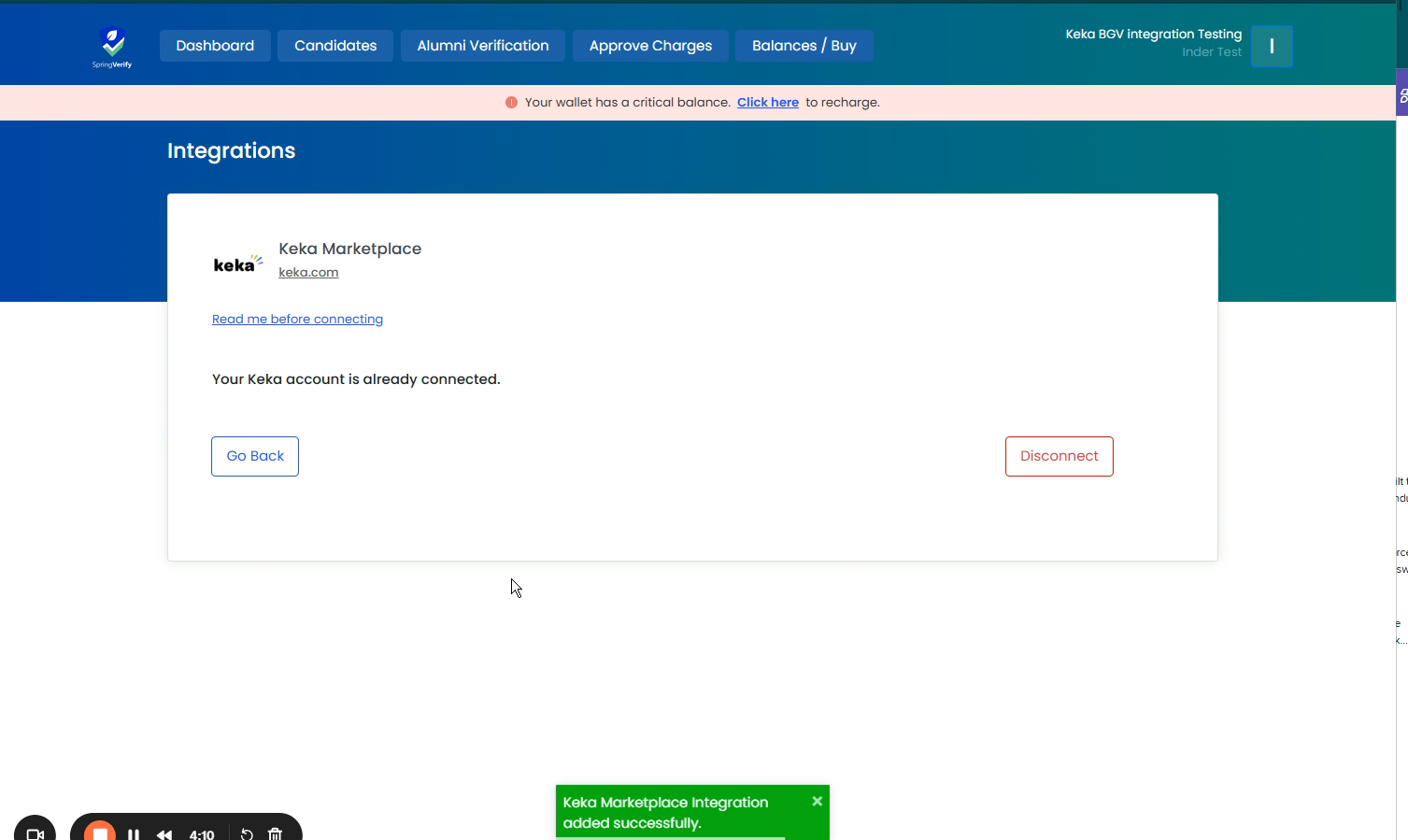The width and height of the screenshot is (1408, 840).
Task: Click the 'Click here' recharge link
Action: 767,103
